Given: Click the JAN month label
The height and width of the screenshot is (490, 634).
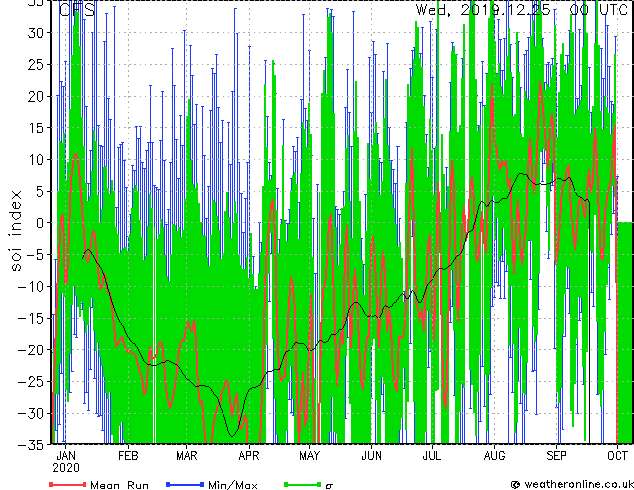Looking at the screenshot, I should (x=66, y=456).
